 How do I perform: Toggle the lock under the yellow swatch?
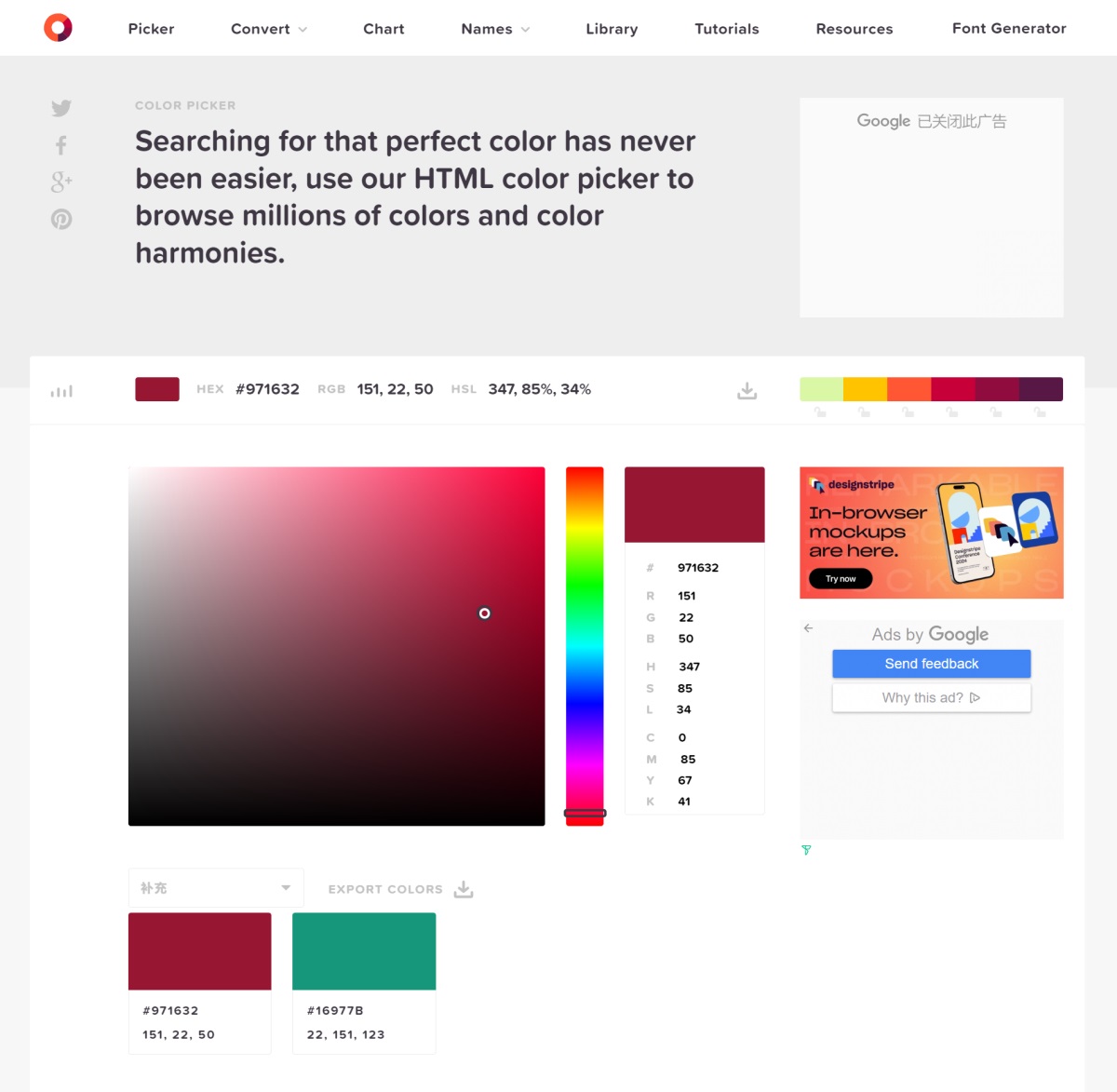(864, 411)
